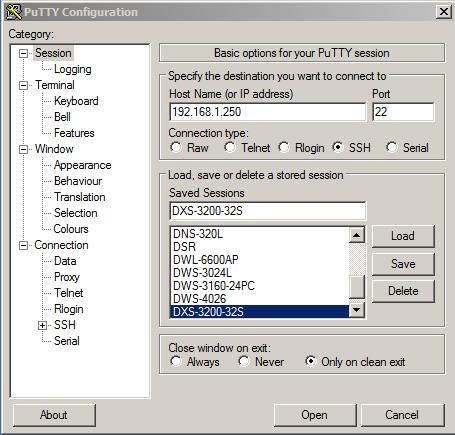Open the Logging category
The width and height of the screenshot is (455, 435).
[73, 69]
